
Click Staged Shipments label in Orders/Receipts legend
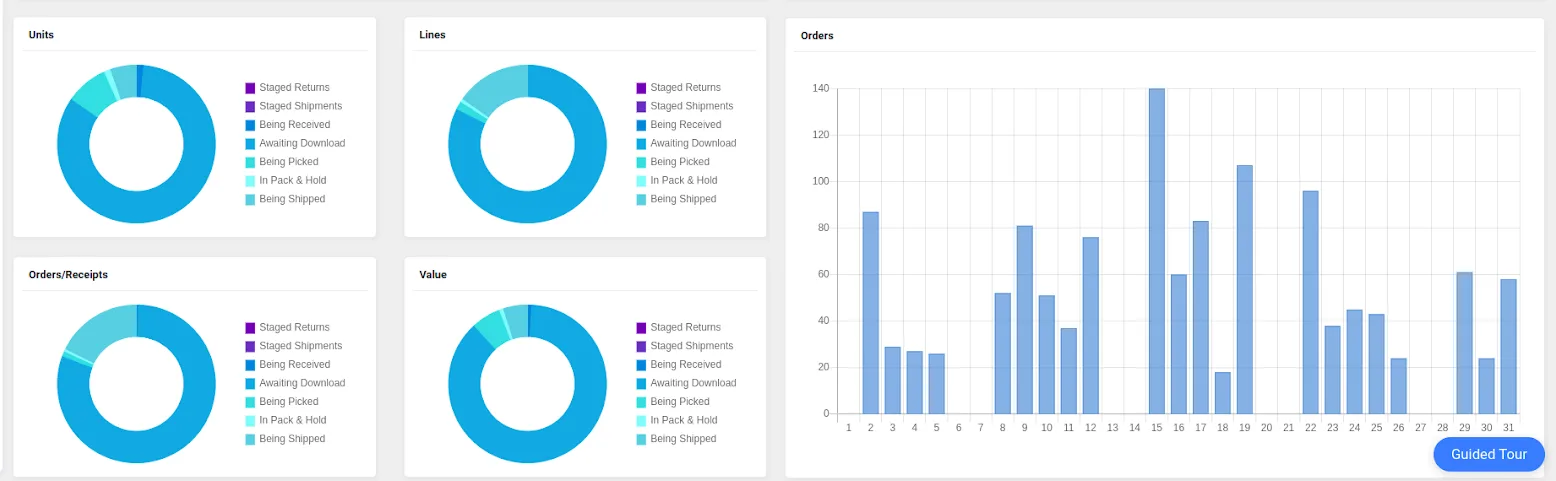point(300,346)
